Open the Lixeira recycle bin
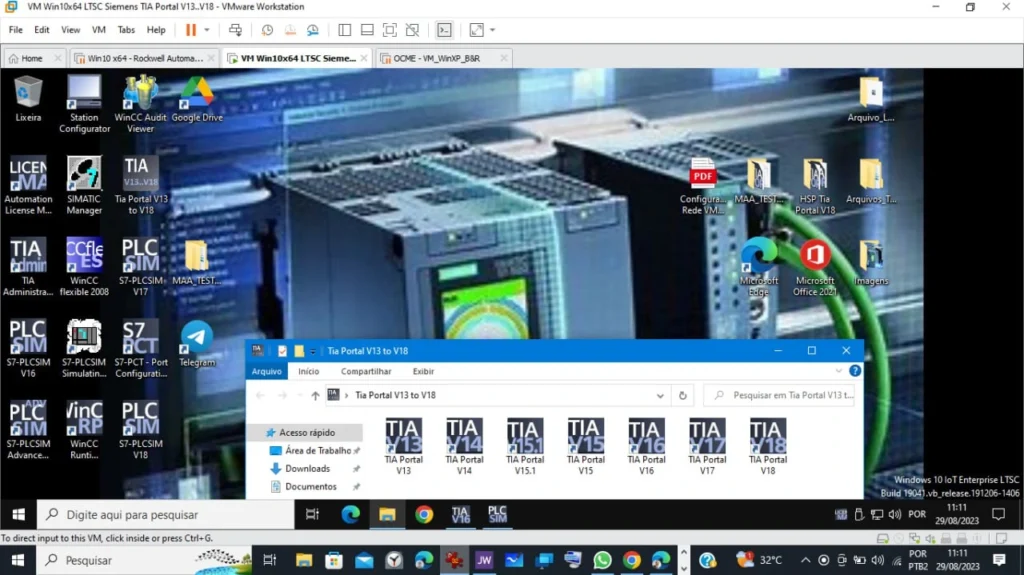This screenshot has height=575, width=1024. [28, 99]
